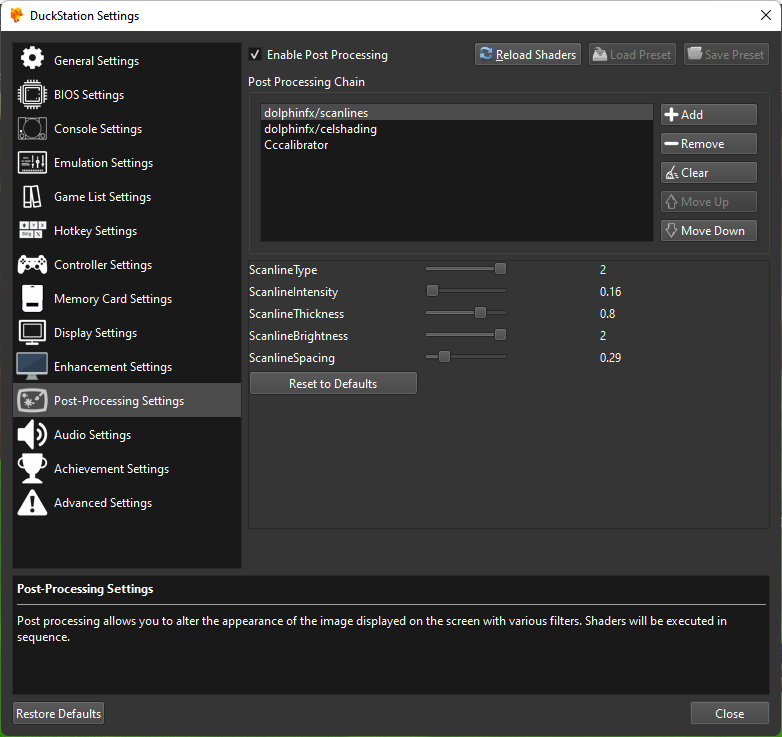Click the Display Settings monitor icon
The width and height of the screenshot is (782, 737).
(x=32, y=333)
